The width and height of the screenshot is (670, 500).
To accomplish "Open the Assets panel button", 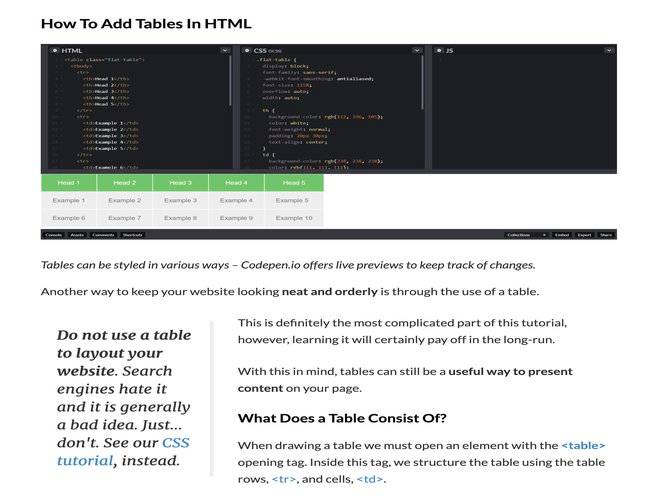I will coord(77,235).
